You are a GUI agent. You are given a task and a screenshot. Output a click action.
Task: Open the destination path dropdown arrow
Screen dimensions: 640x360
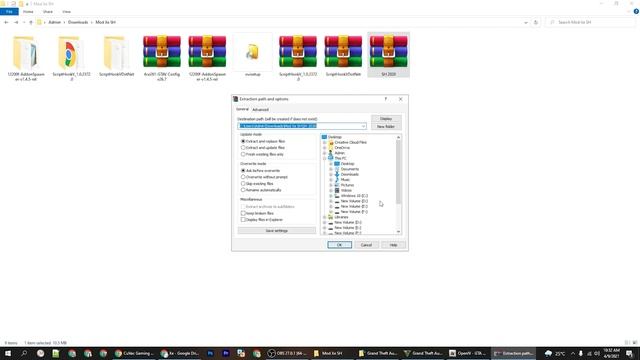click(x=363, y=126)
